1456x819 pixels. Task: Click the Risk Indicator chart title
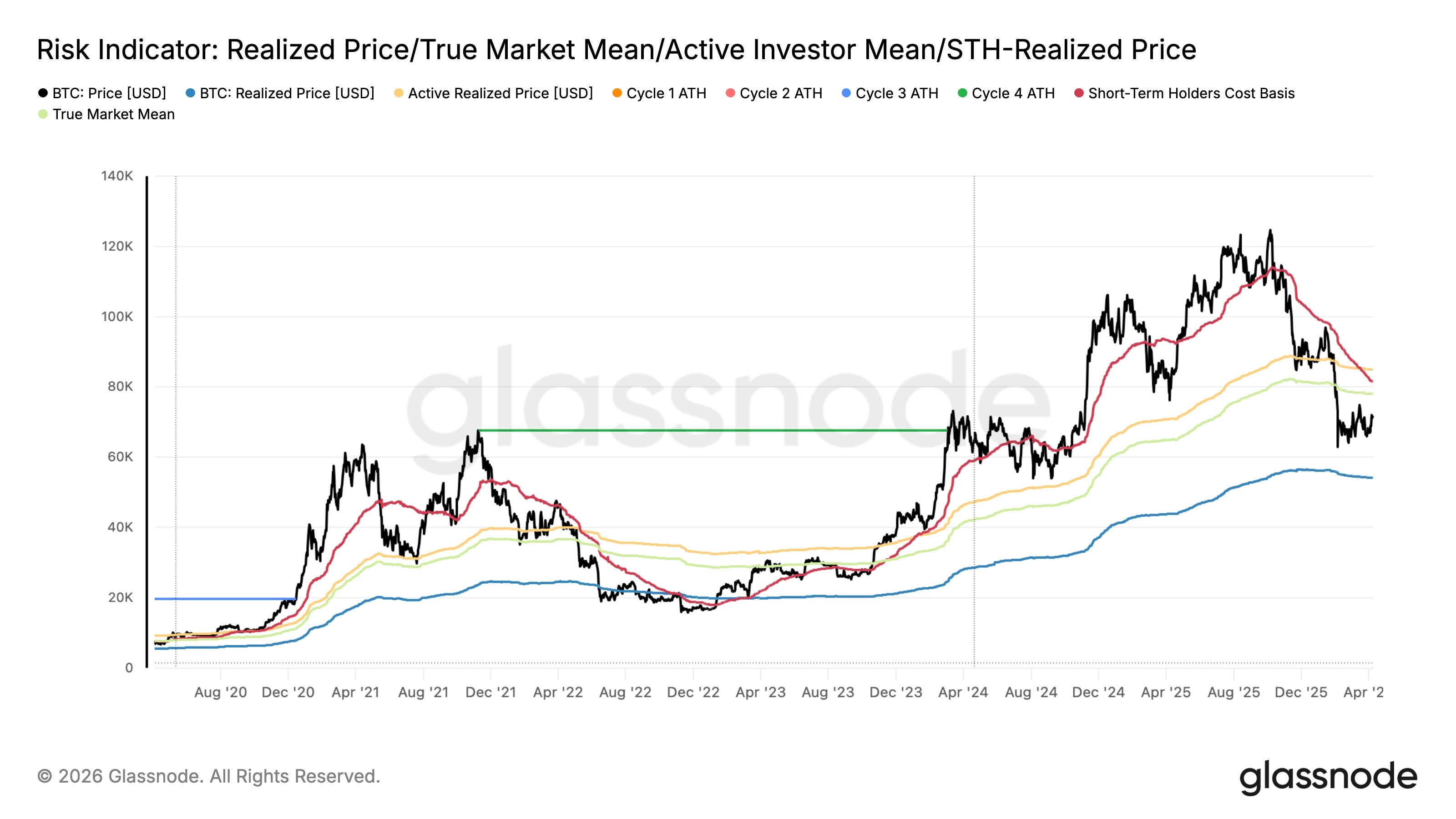click(617, 50)
